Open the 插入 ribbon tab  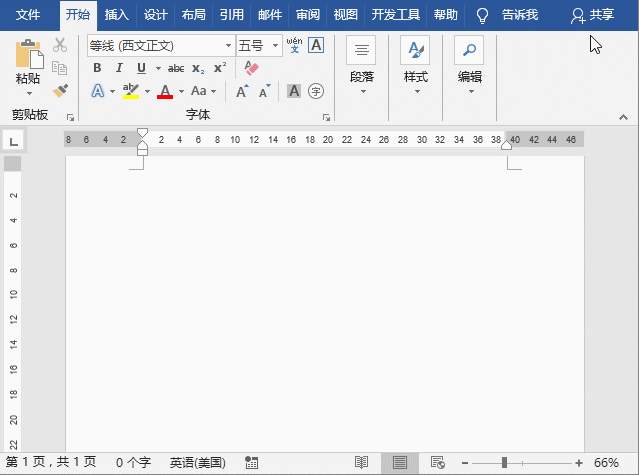[117, 15]
